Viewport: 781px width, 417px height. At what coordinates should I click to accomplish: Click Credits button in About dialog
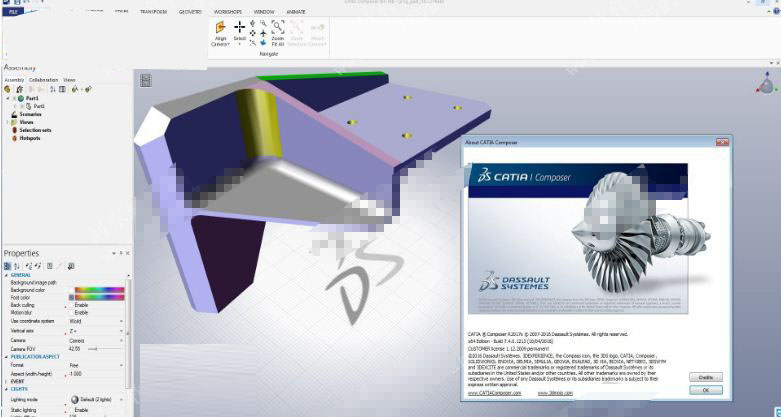(706, 377)
